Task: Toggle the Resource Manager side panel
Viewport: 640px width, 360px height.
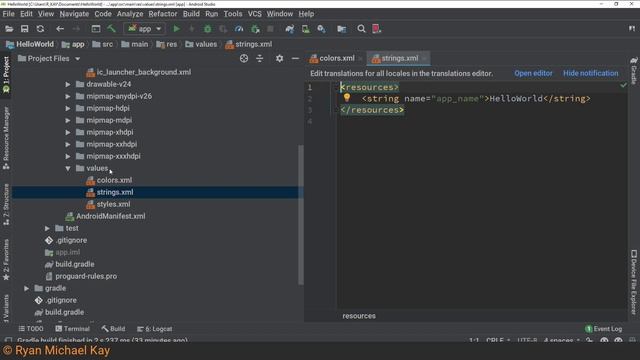Action: point(6,138)
